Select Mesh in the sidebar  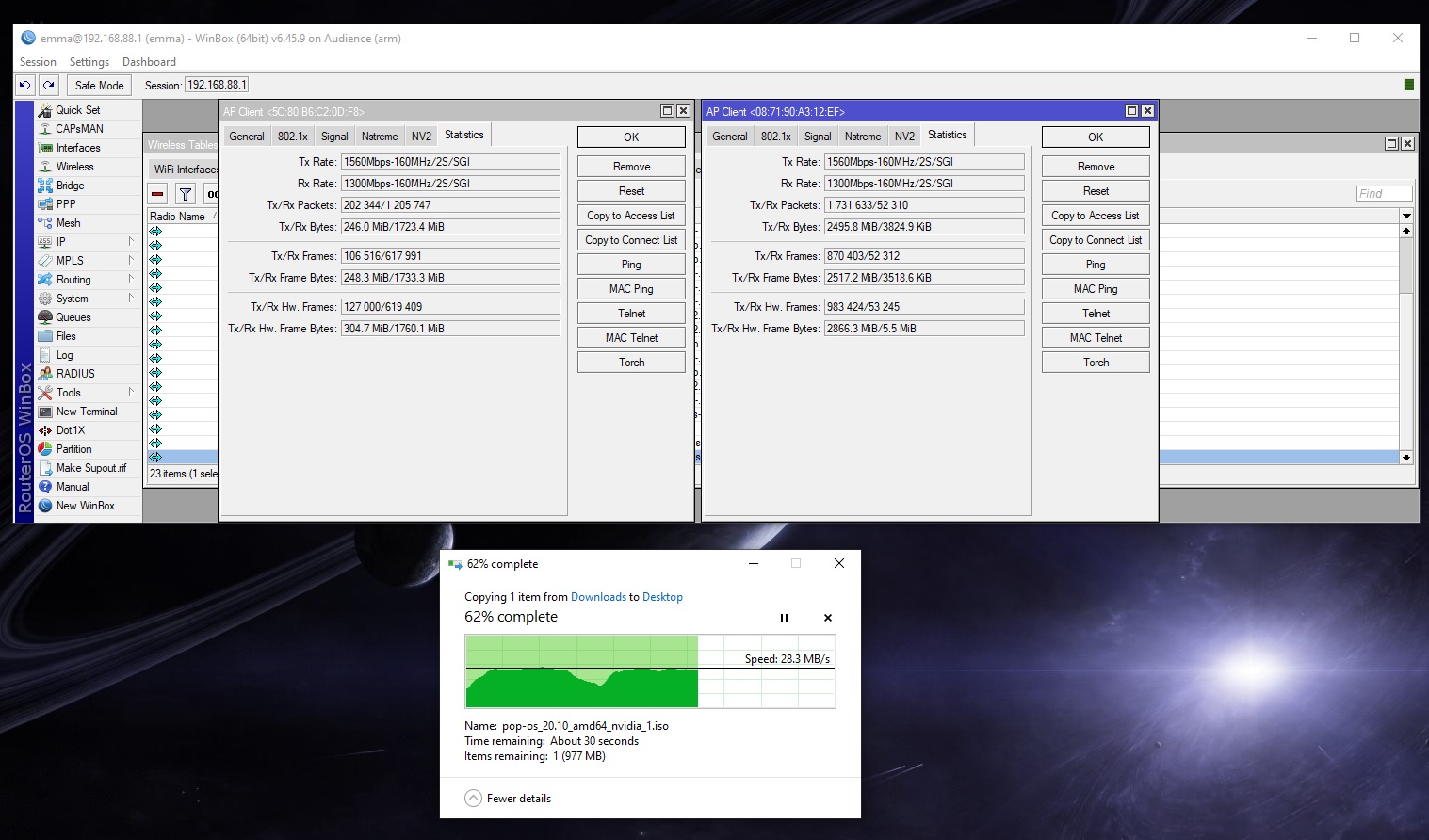pyautogui.click(x=68, y=223)
